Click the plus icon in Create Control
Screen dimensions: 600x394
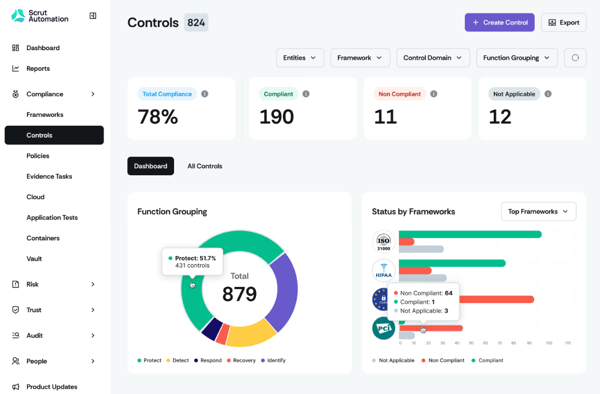(475, 23)
